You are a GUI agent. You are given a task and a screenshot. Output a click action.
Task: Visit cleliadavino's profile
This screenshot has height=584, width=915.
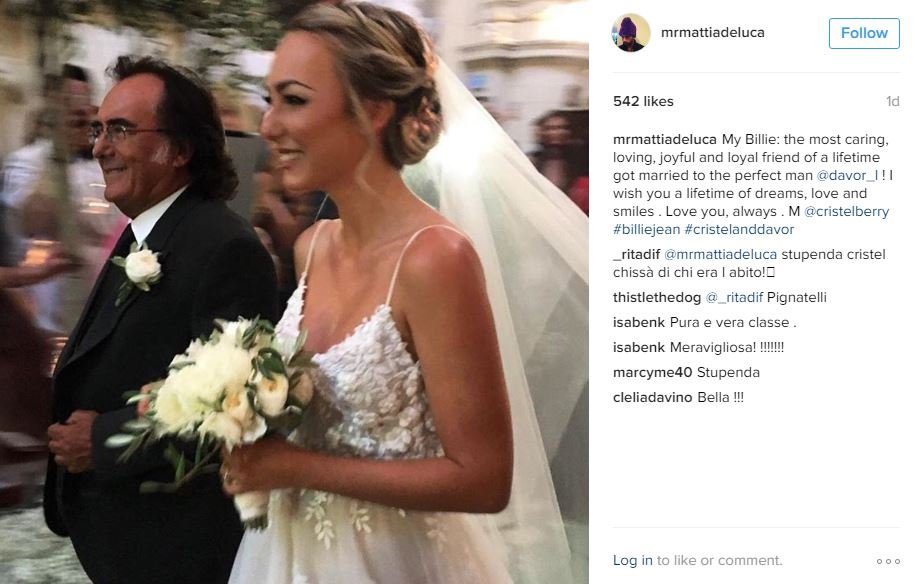[652, 398]
